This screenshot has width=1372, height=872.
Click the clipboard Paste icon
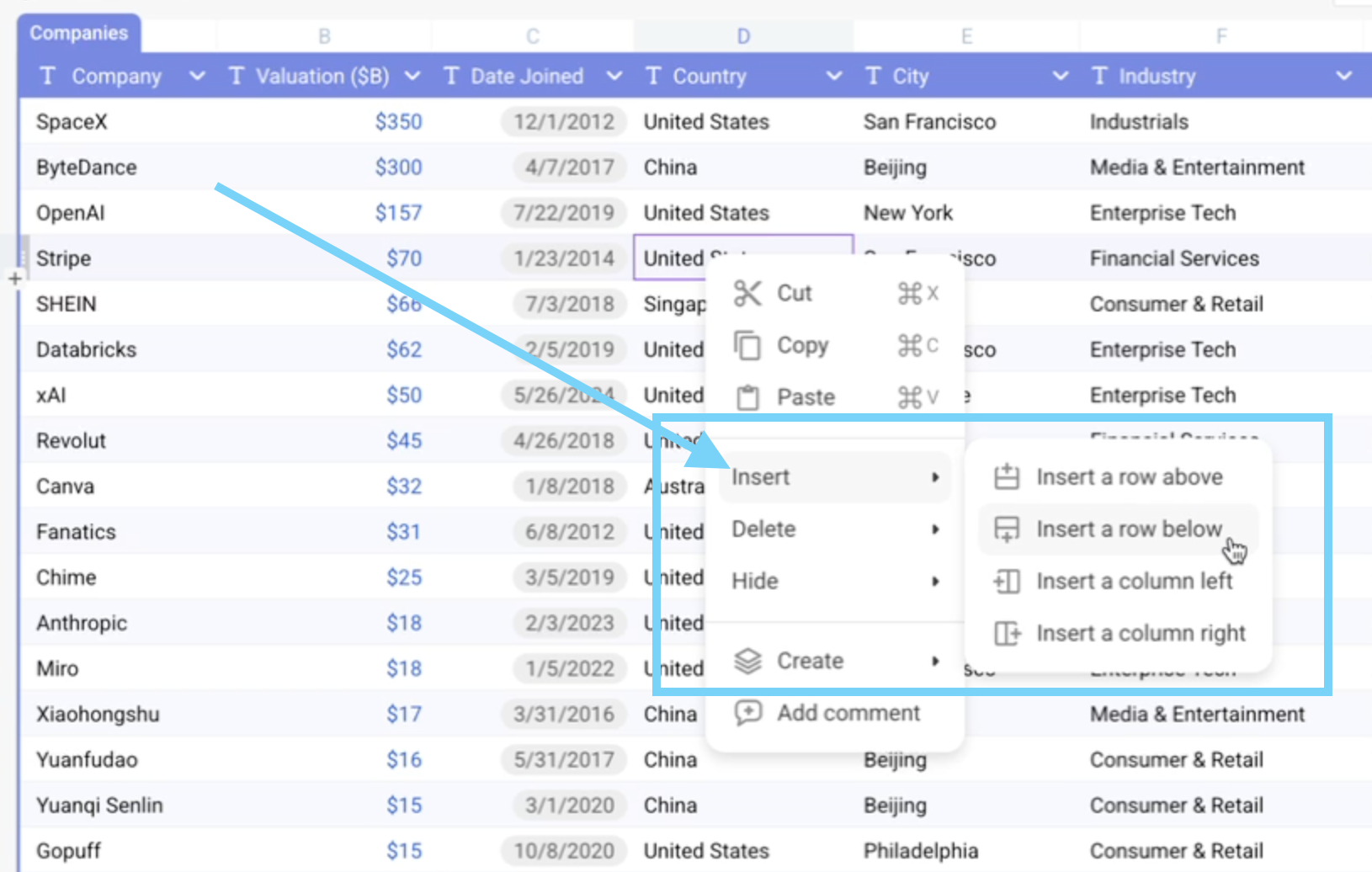click(x=747, y=397)
